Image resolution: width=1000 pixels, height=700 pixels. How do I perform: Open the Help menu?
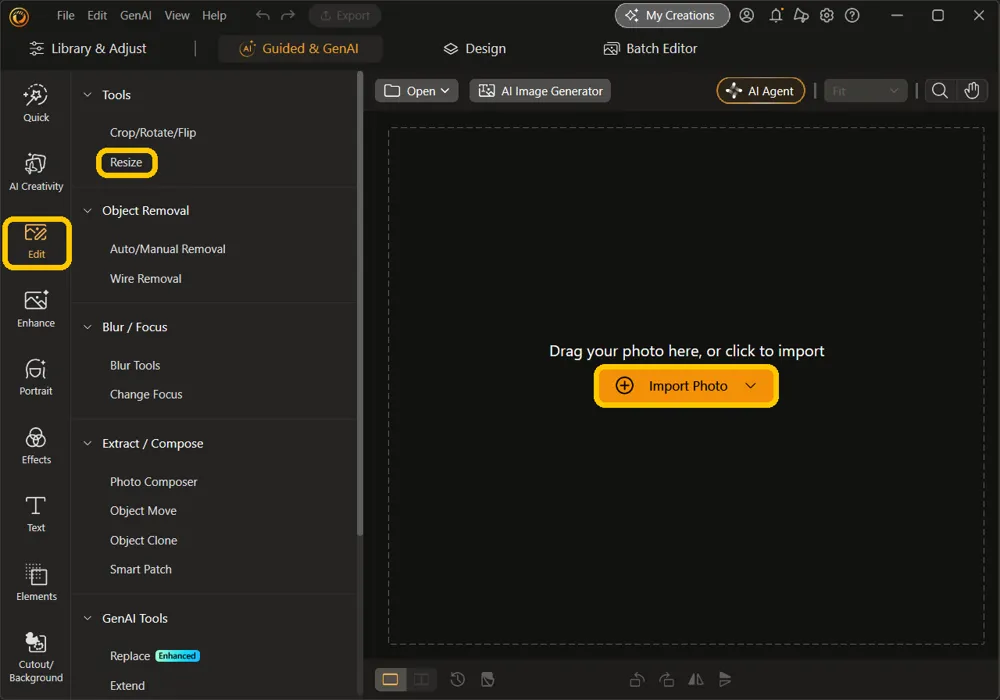(x=214, y=15)
